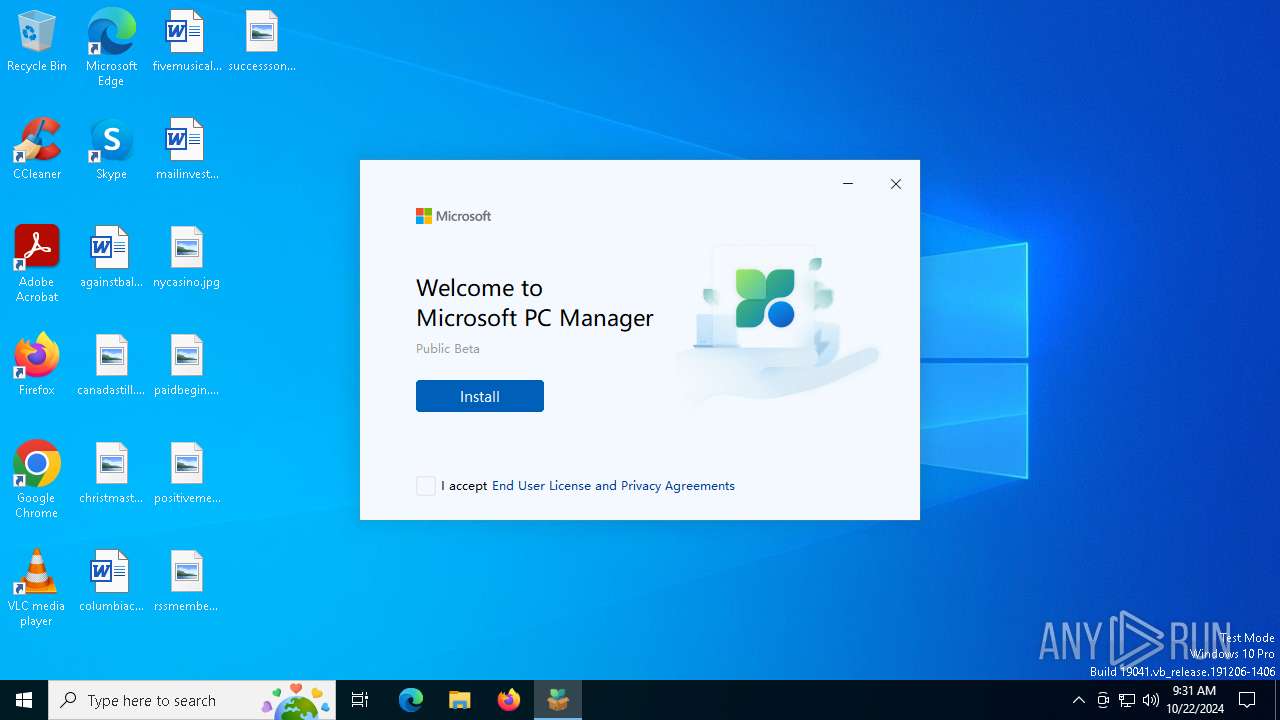Launch Firefox from the taskbar
Screen dimensions: 1280x720
(509, 700)
